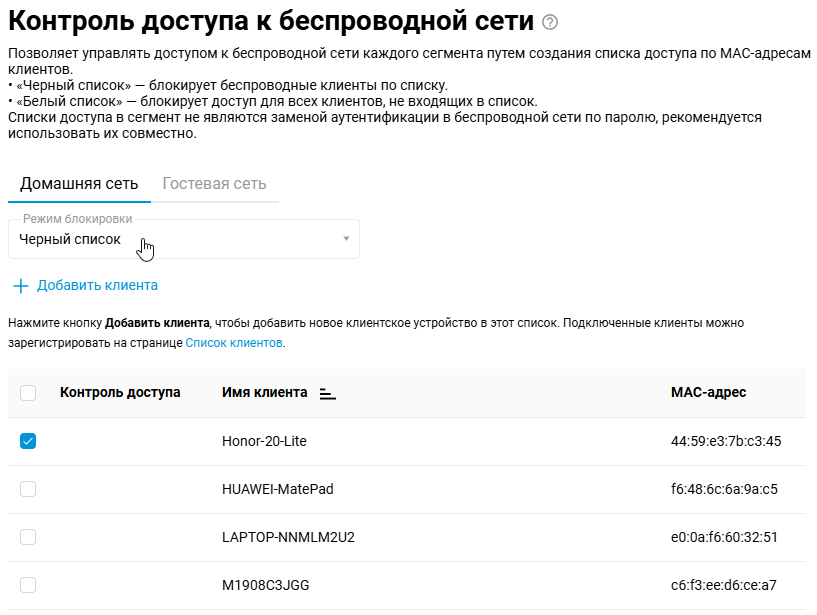
Task: Click the Добавить клиента text link
Action: click(97, 286)
